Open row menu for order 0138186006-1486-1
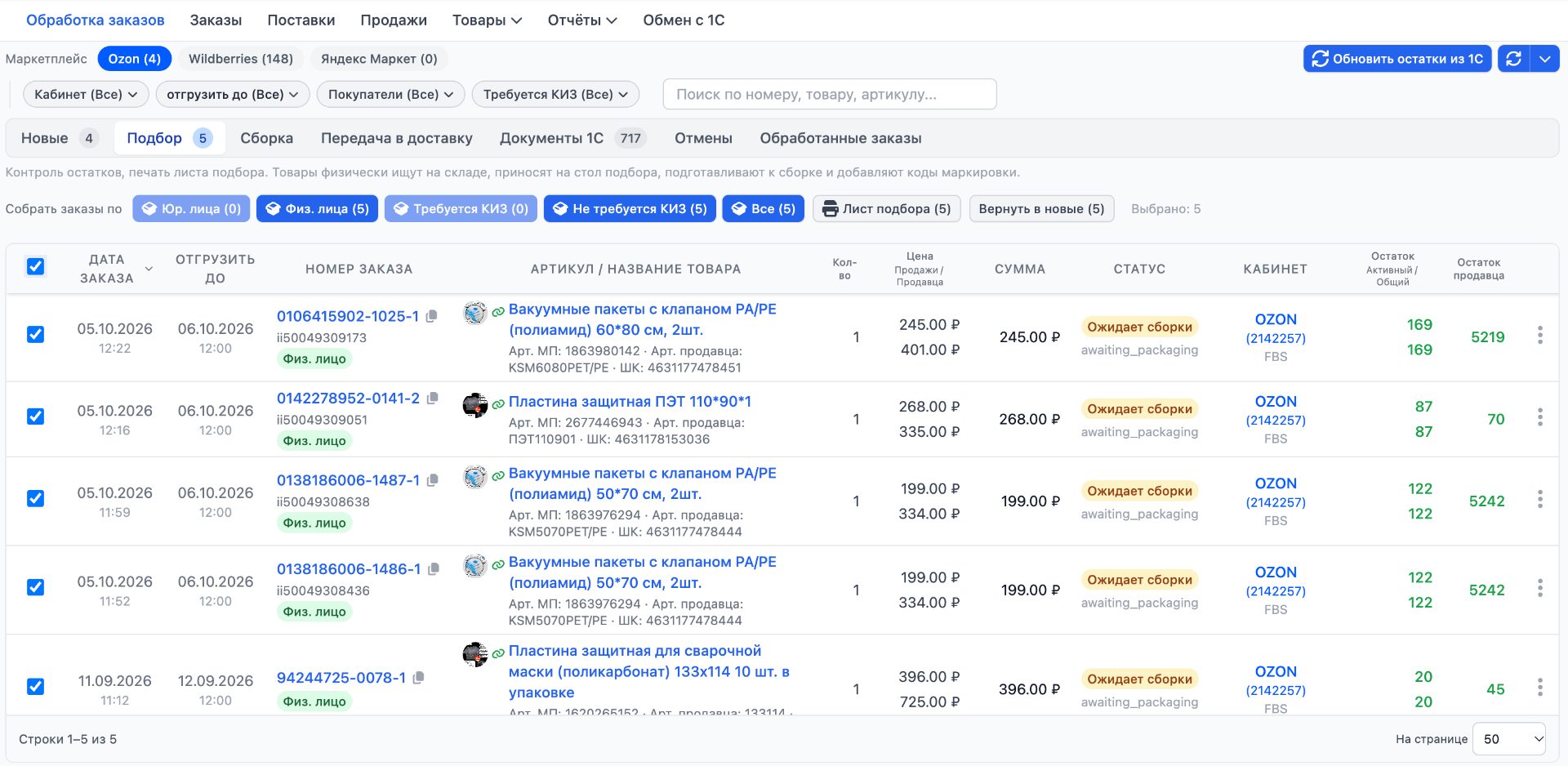The width and height of the screenshot is (1568, 766). [x=1539, y=588]
